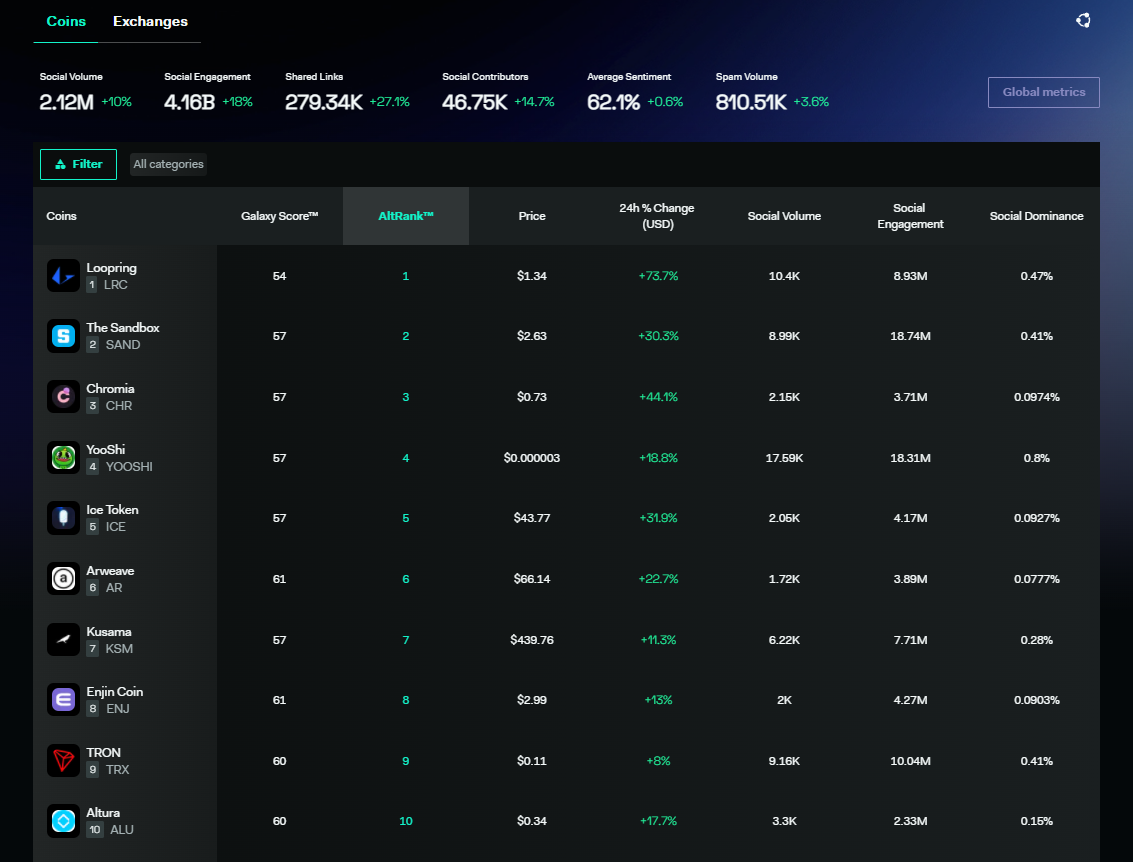The image size is (1133, 862).
Task: Open the Chromia coin name link
Action: click(110, 388)
